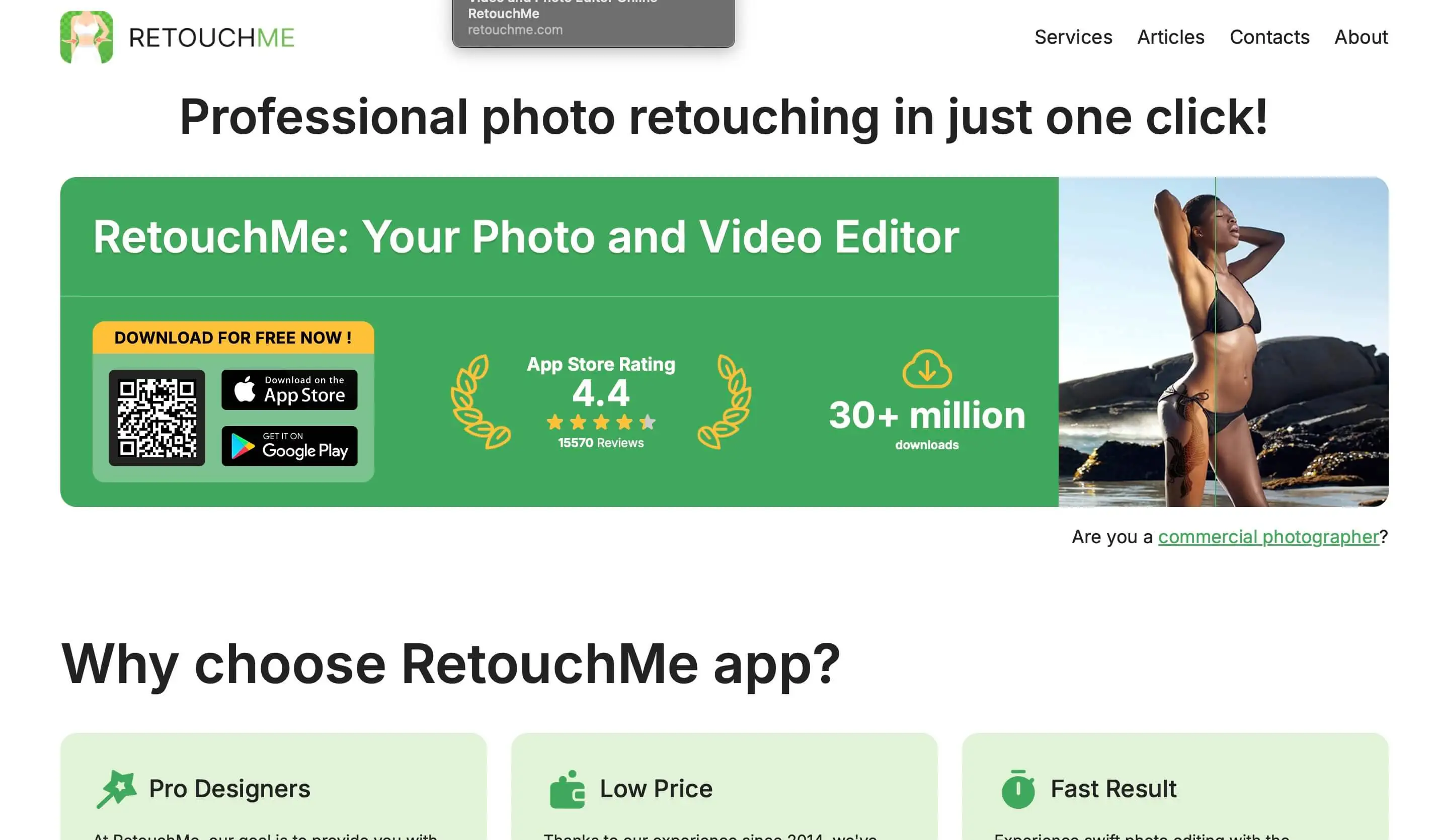Viewport: 1434px width, 840px height.
Task: Click the 15570 Reviews text
Action: coord(601,443)
